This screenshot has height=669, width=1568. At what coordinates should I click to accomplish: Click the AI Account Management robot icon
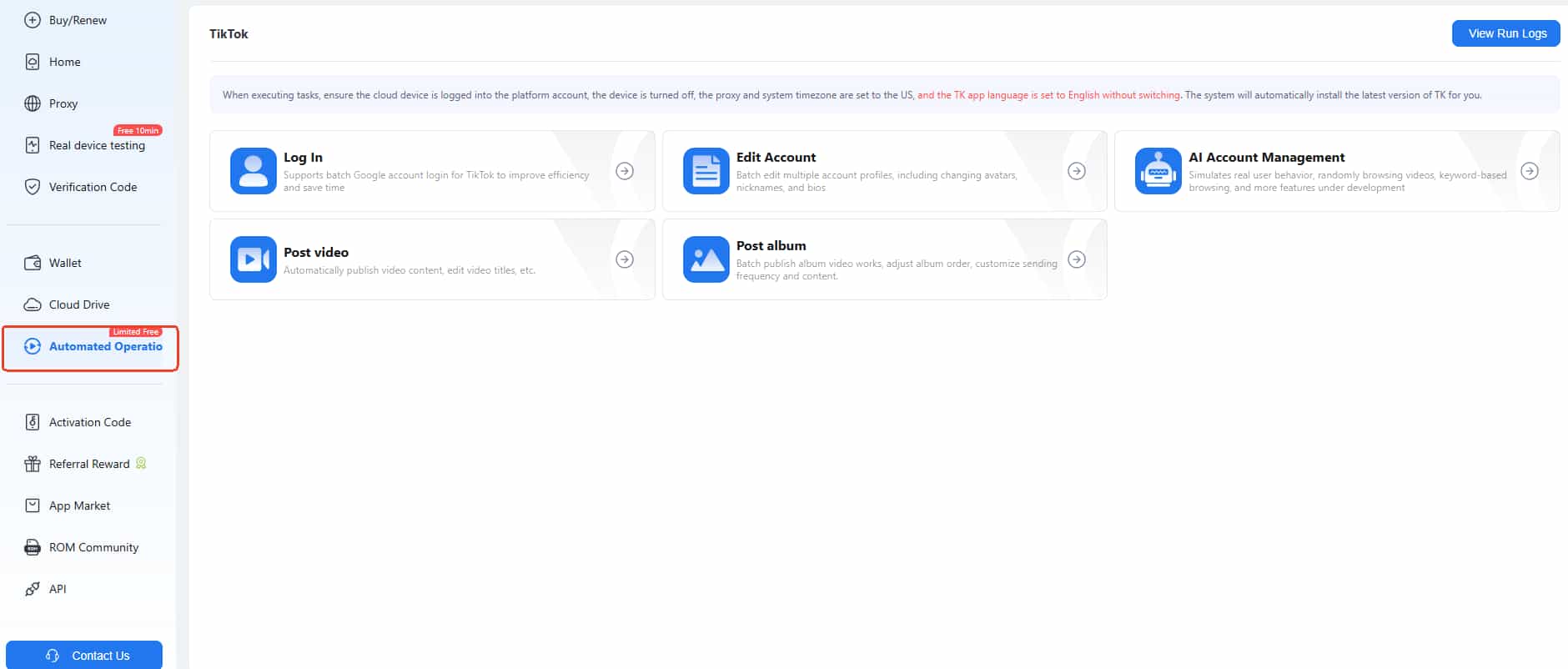pos(1158,171)
